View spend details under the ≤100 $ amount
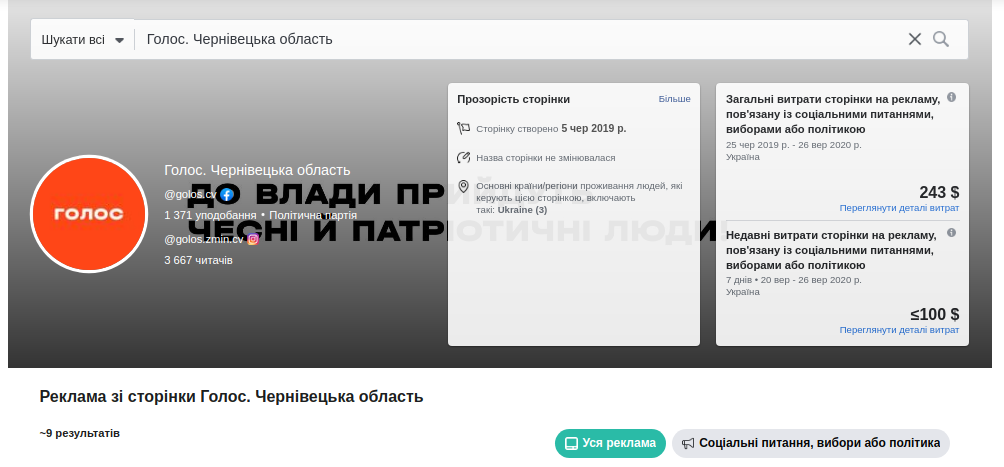1004x467 pixels. (899, 330)
